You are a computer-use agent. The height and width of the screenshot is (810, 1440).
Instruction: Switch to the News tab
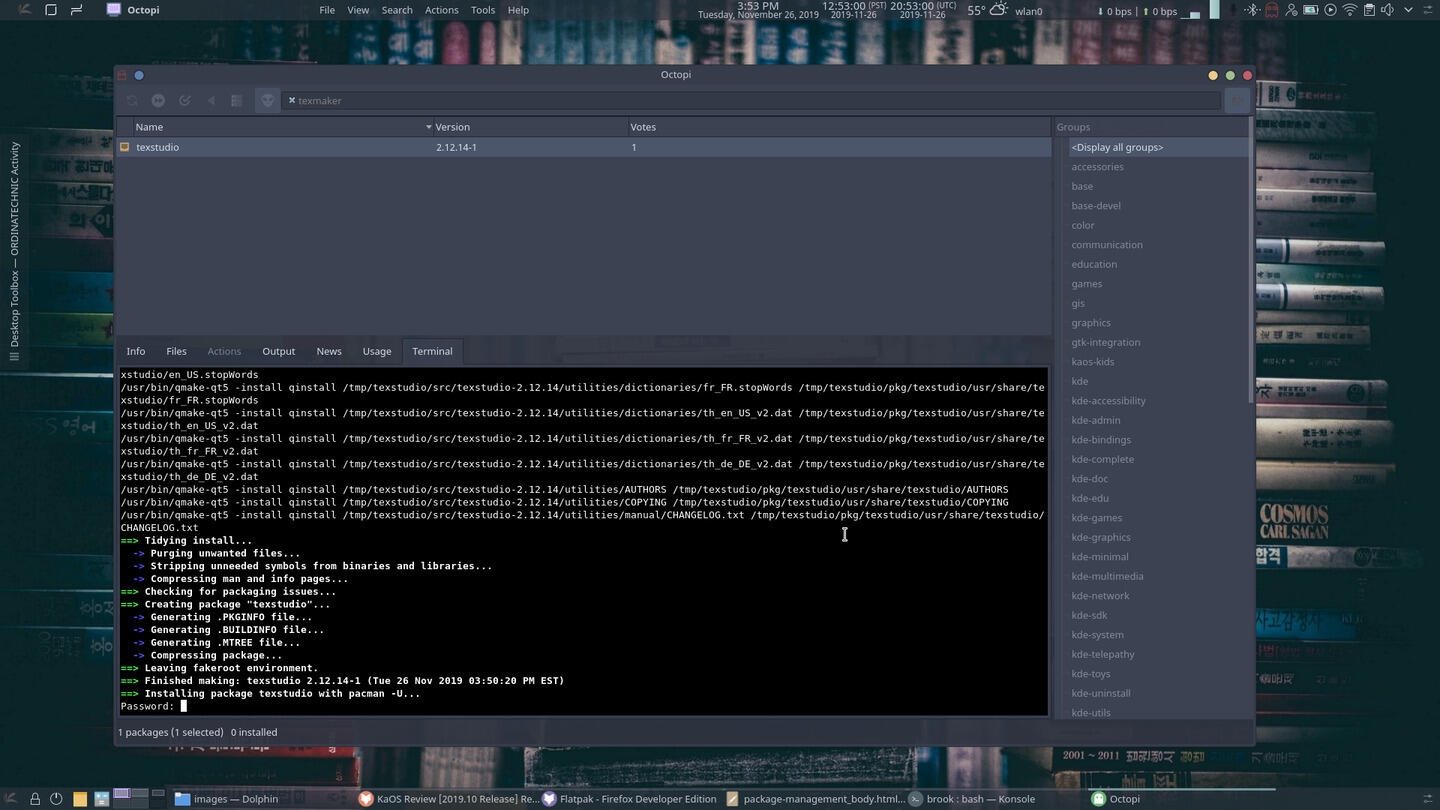coord(329,351)
